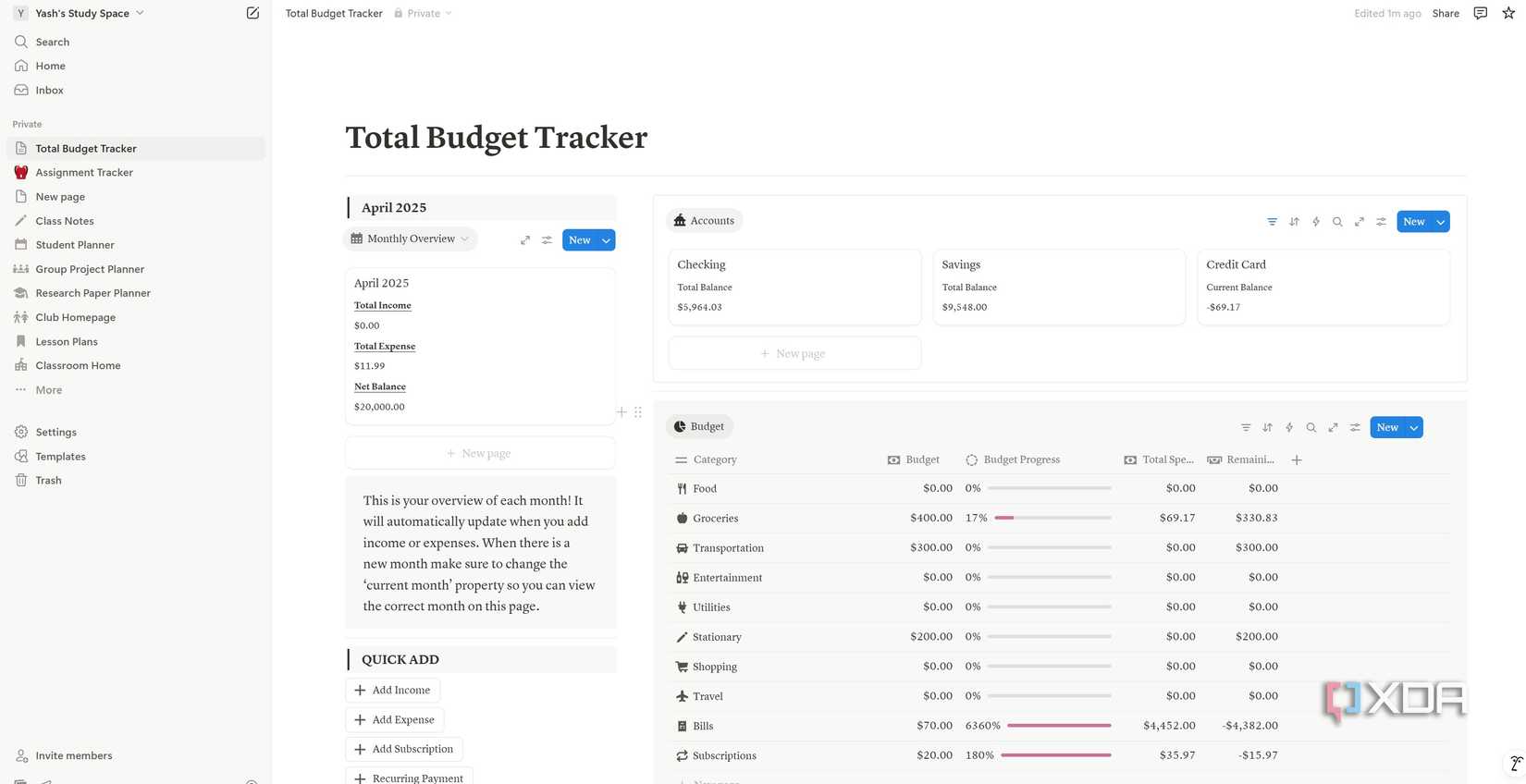The width and height of the screenshot is (1526, 784).
Task: Click filter icon in Budget toolbar
Action: (x=1246, y=427)
